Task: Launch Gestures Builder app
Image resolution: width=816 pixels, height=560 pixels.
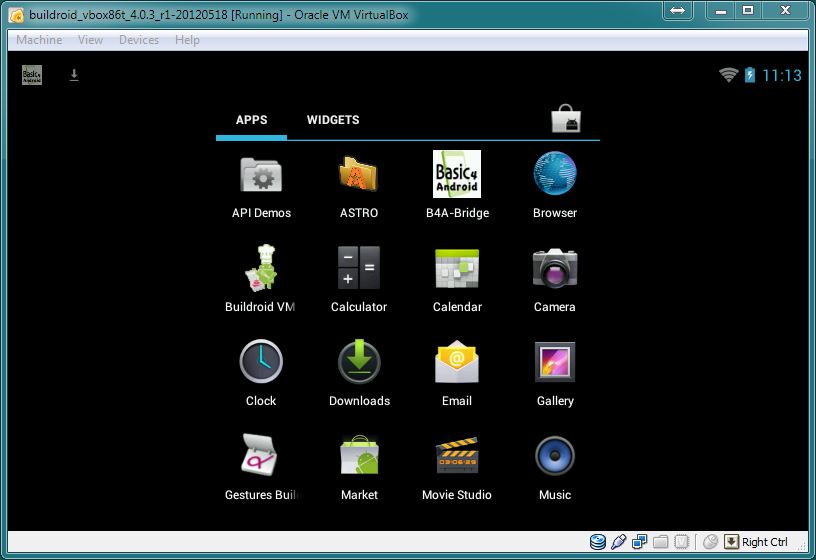Action: pyautogui.click(x=260, y=468)
